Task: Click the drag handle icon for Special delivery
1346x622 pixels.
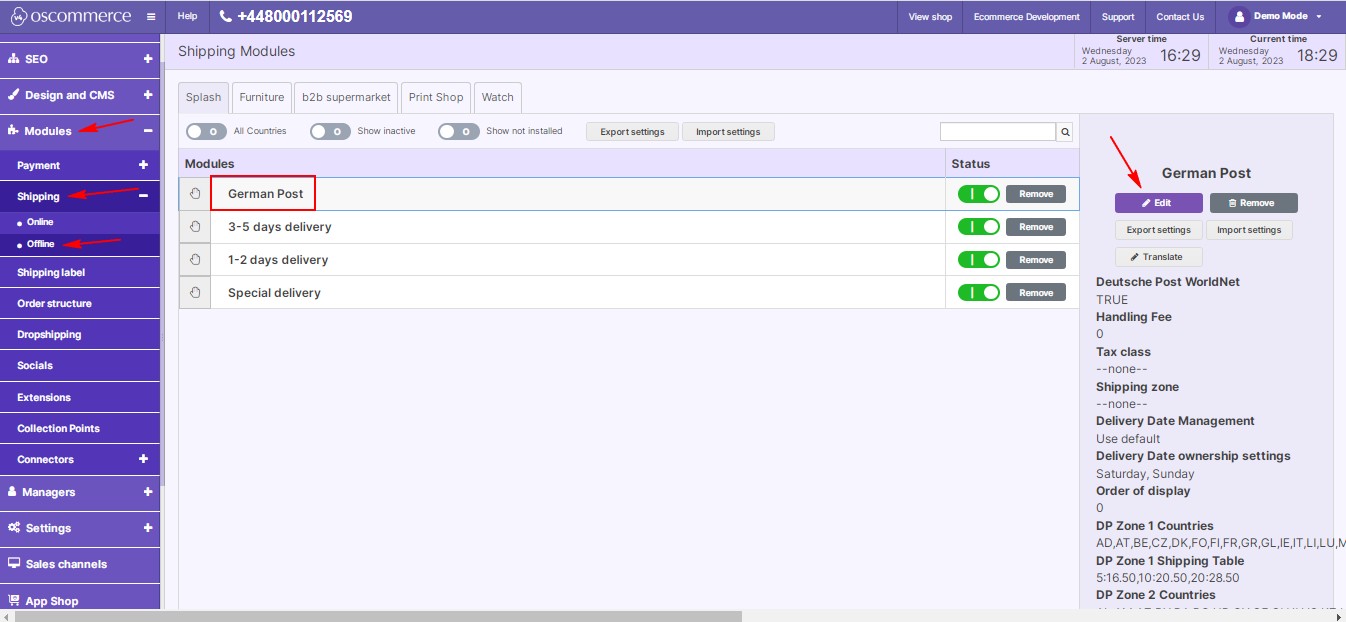Action: pyautogui.click(x=195, y=293)
